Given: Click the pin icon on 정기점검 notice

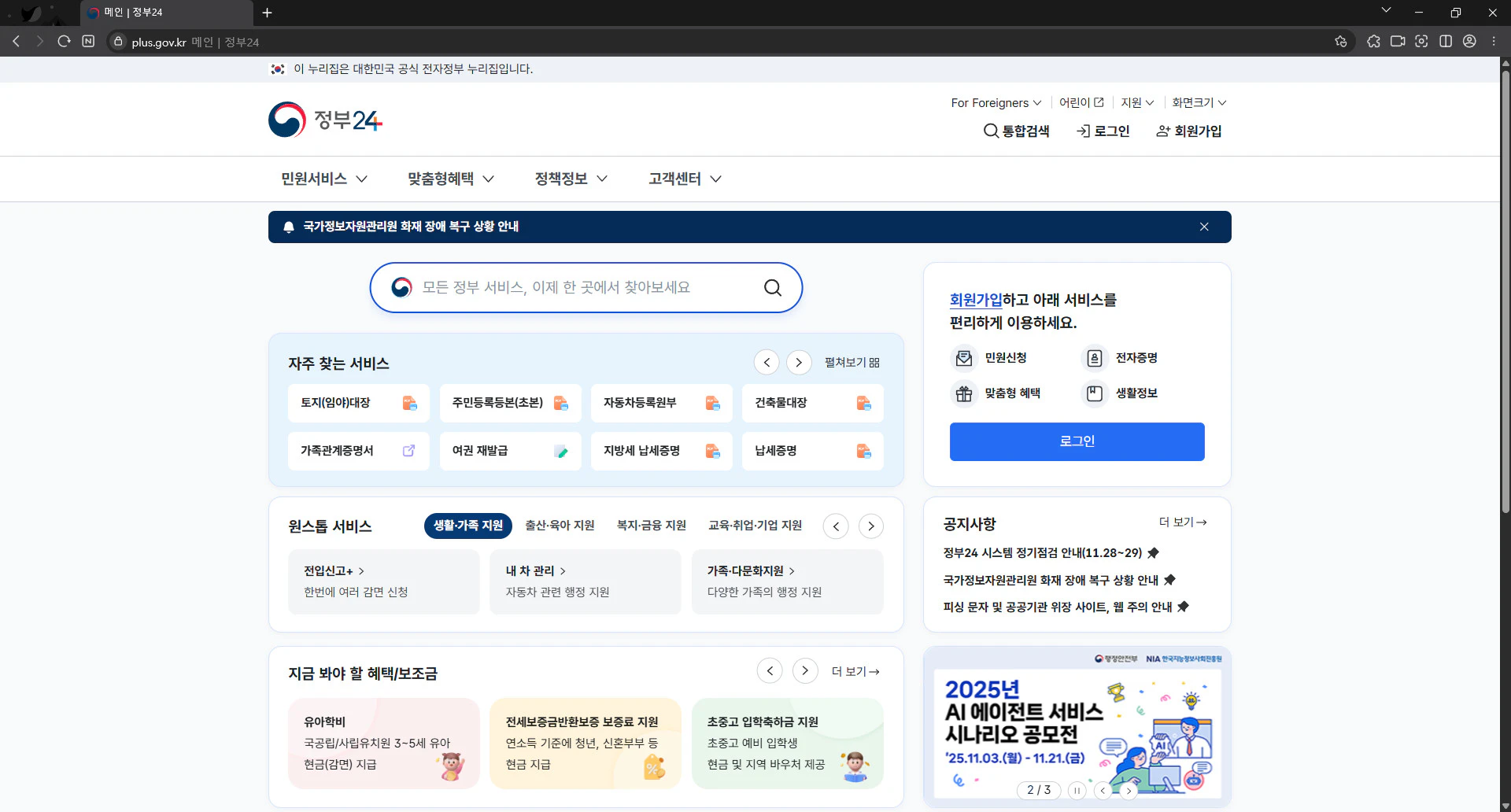Looking at the screenshot, I should tap(1154, 552).
